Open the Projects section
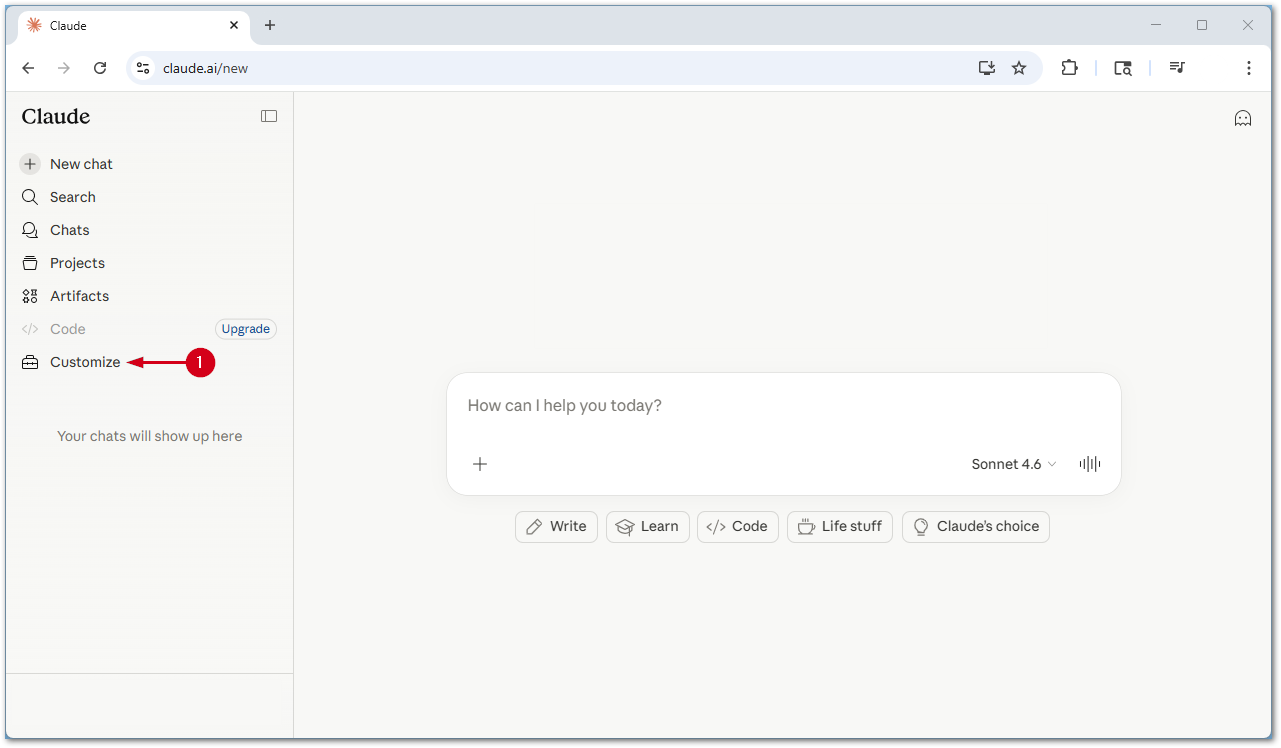Image resolution: width=1281 pixels, height=748 pixels. pos(77,263)
